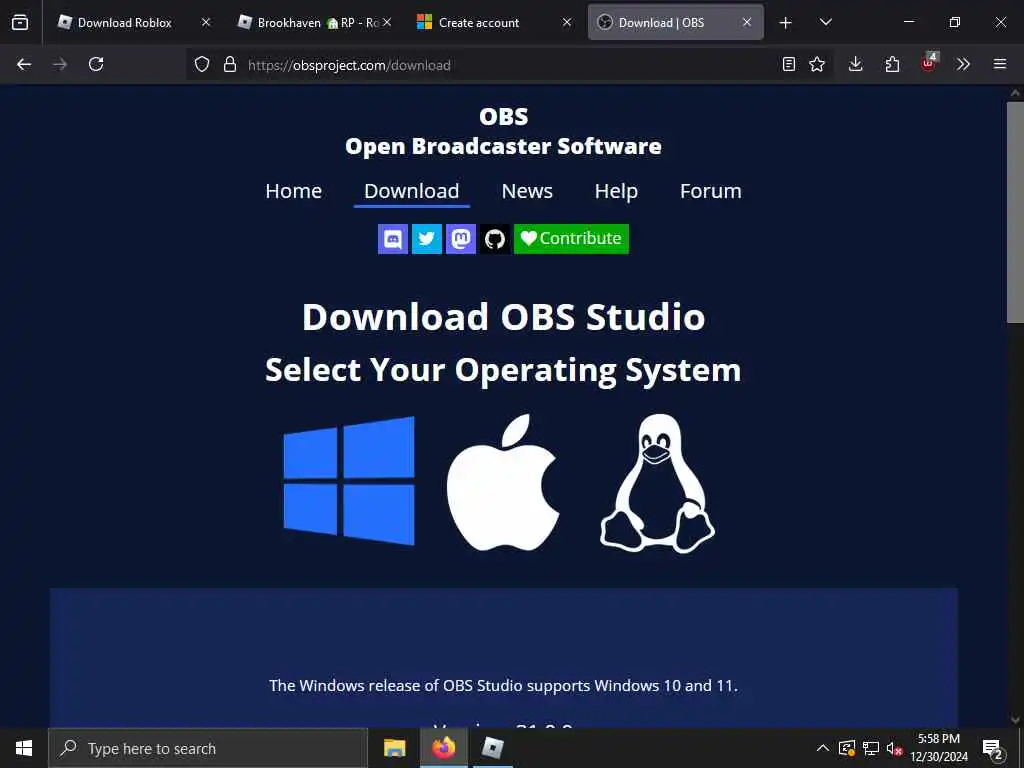This screenshot has width=1024, height=768.
Task: Click the Firefox taskbar icon
Action: pyautogui.click(x=443, y=748)
